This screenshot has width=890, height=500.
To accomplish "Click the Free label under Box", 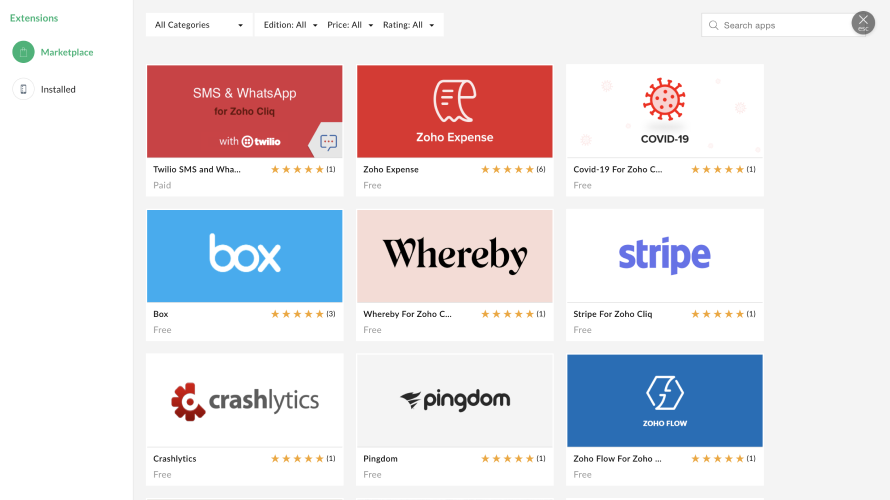I will click(162, 330).
